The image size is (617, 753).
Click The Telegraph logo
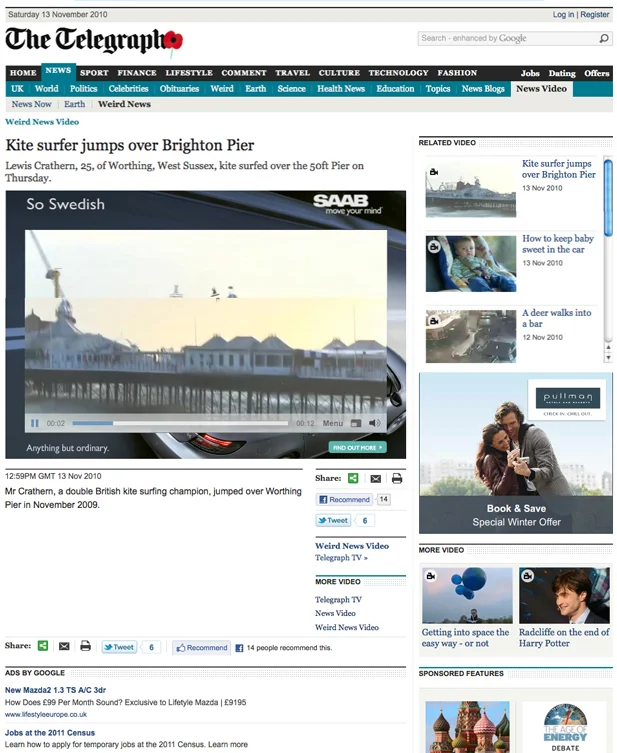tap(94, 41)
